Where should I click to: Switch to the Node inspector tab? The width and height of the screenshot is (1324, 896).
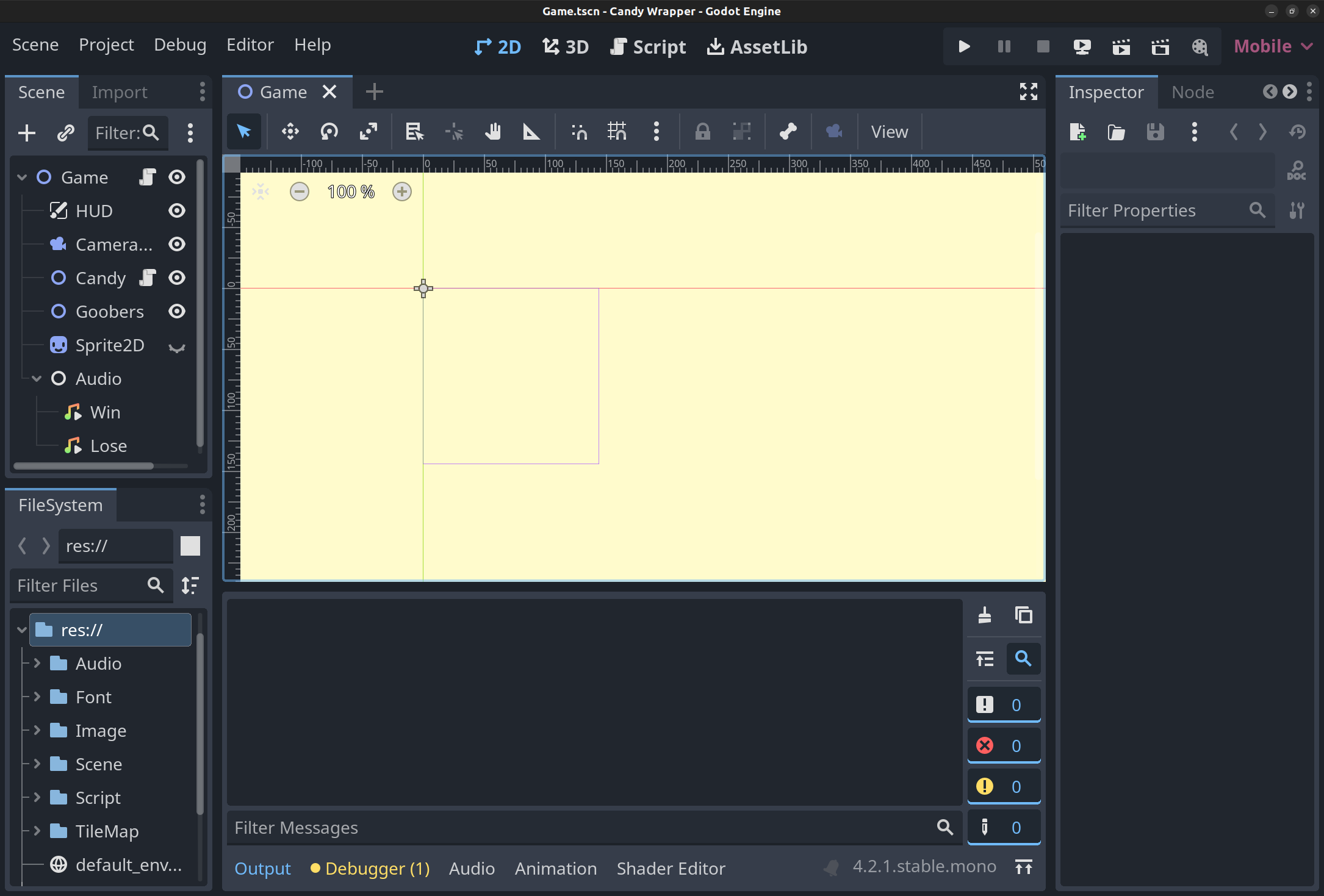pos(1192,91)
